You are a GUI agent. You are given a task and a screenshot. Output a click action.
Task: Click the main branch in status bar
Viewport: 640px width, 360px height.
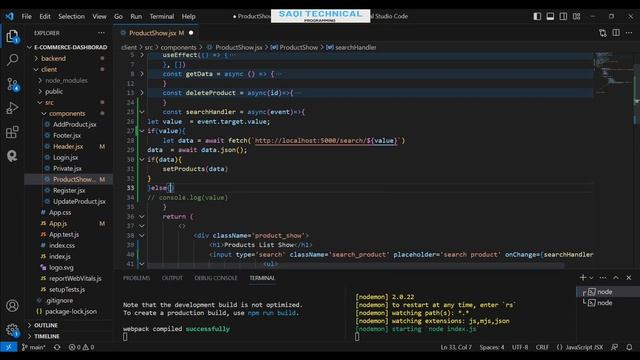pos(34,347)
